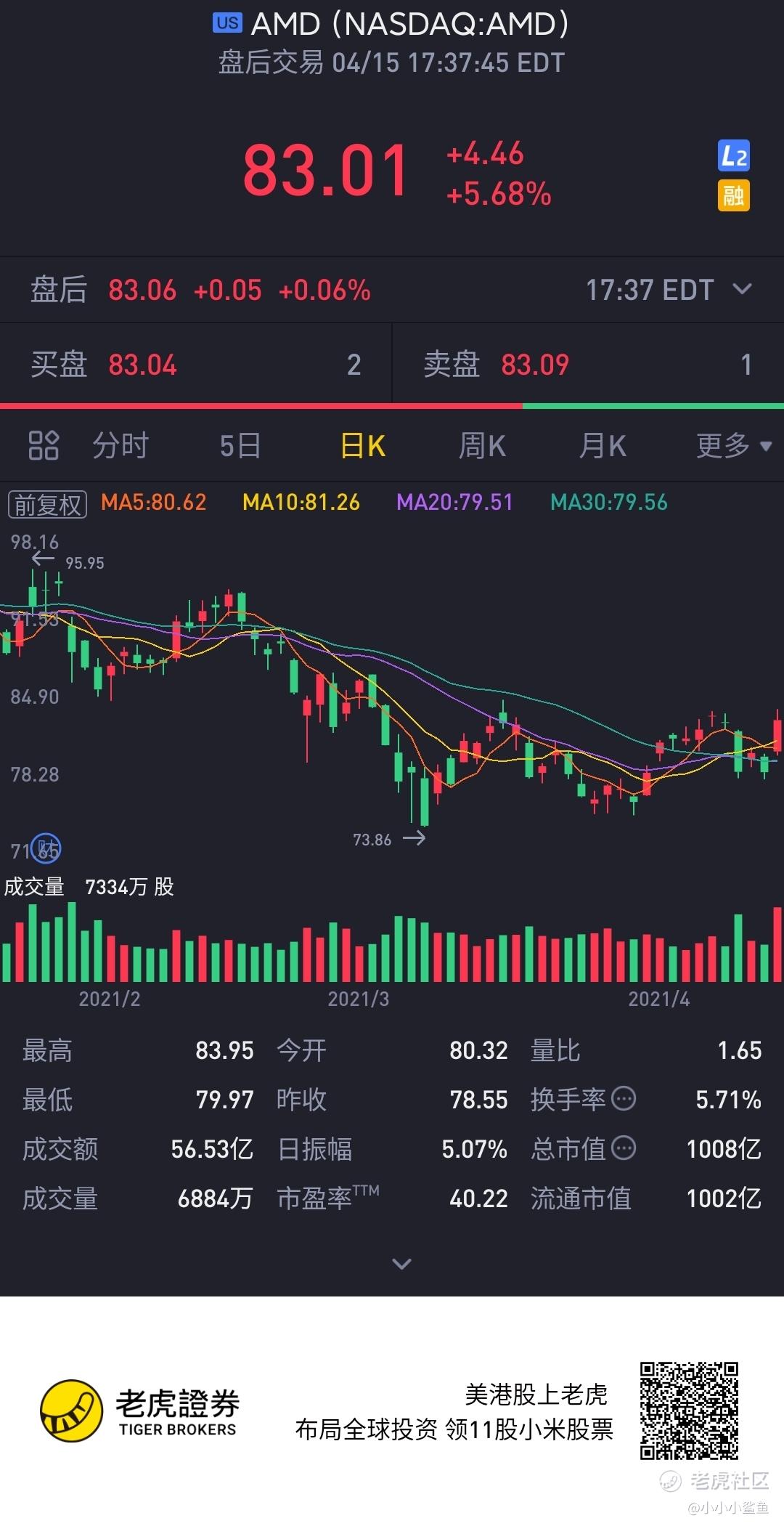Image resolution: width=784 pixels, height=1526 pixels.
Task: Tap the 盘后 83.06 after-hours quote
Action: (x=200, y=290)
